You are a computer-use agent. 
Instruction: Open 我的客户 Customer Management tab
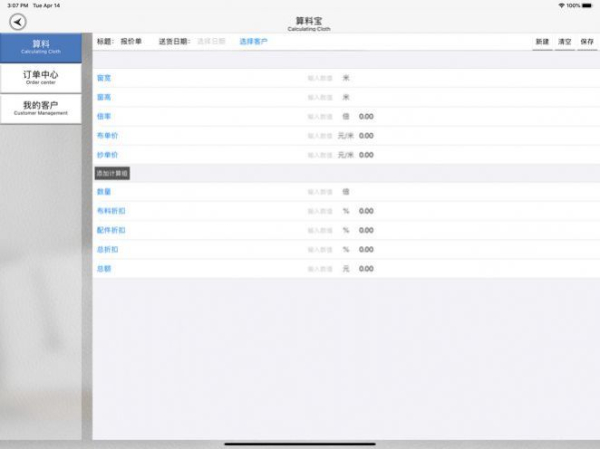pos(41,109)
